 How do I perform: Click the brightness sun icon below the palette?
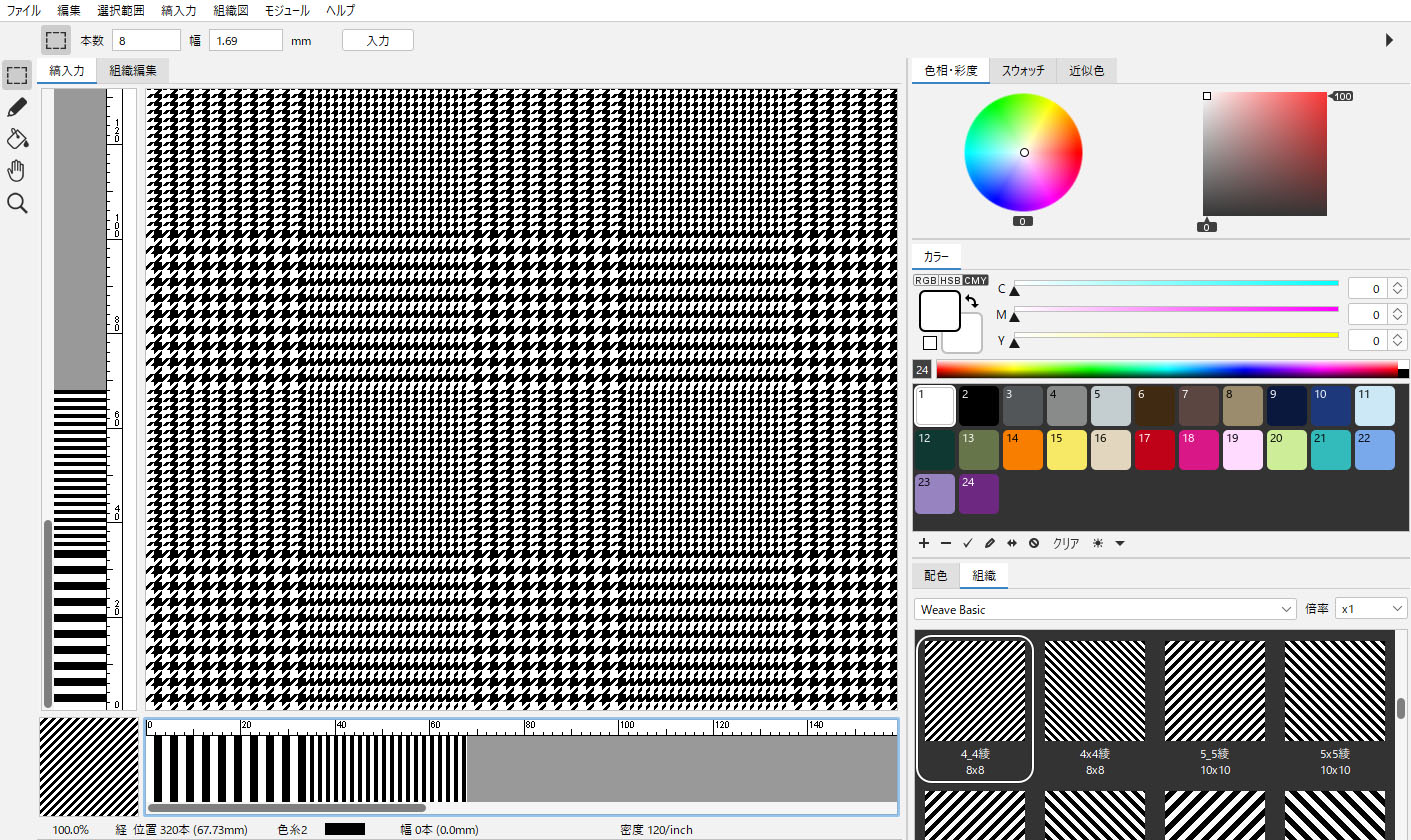1097,543
